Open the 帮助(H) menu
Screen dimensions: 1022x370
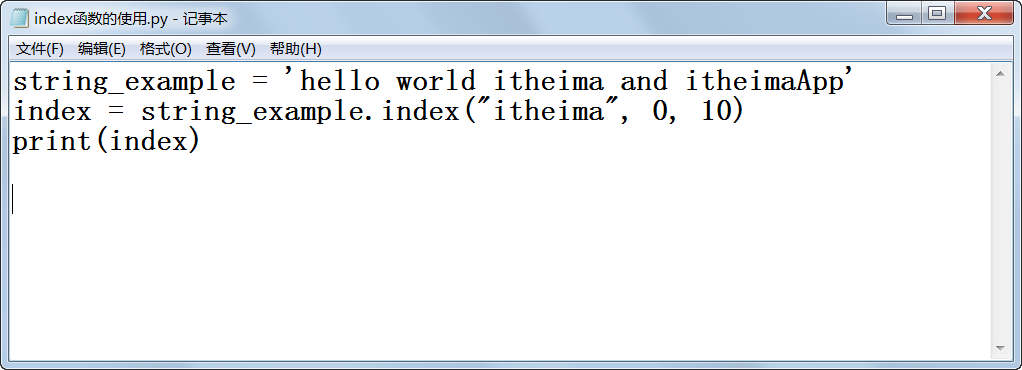pyautogui.click(x=295, y=49)
